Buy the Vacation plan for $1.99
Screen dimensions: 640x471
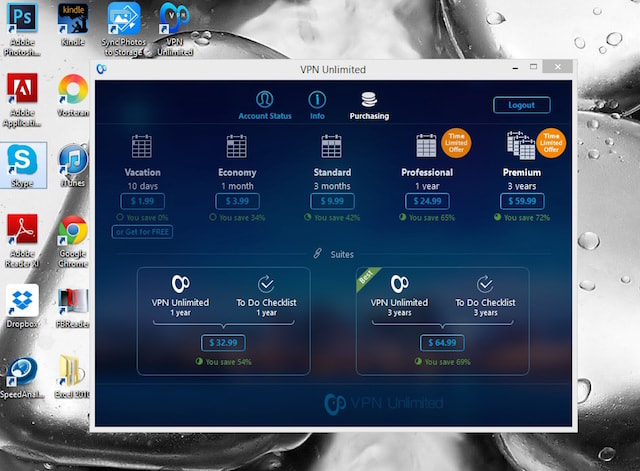(142, 201)
